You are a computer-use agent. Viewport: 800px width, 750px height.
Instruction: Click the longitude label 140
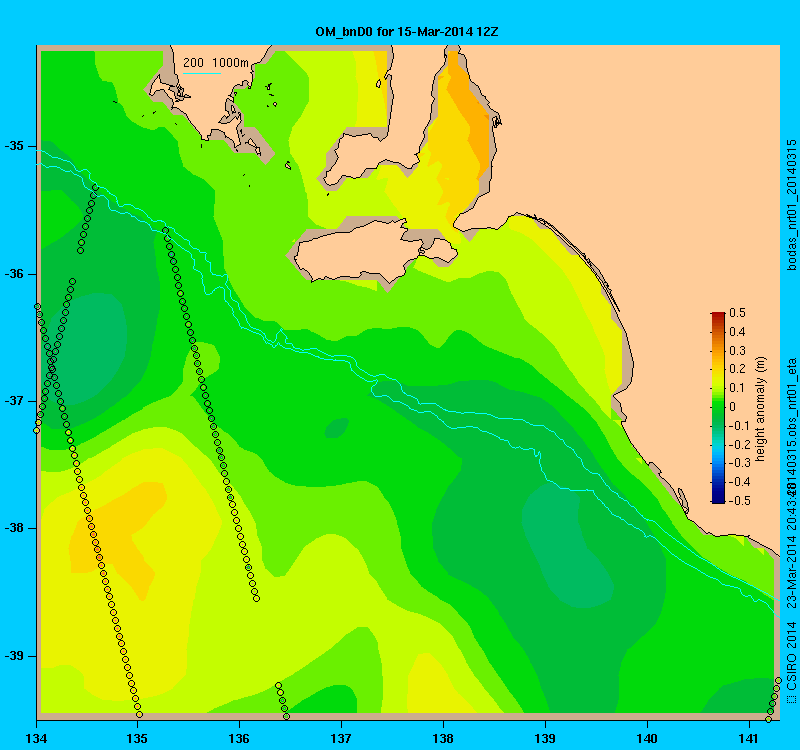[647, 737]
